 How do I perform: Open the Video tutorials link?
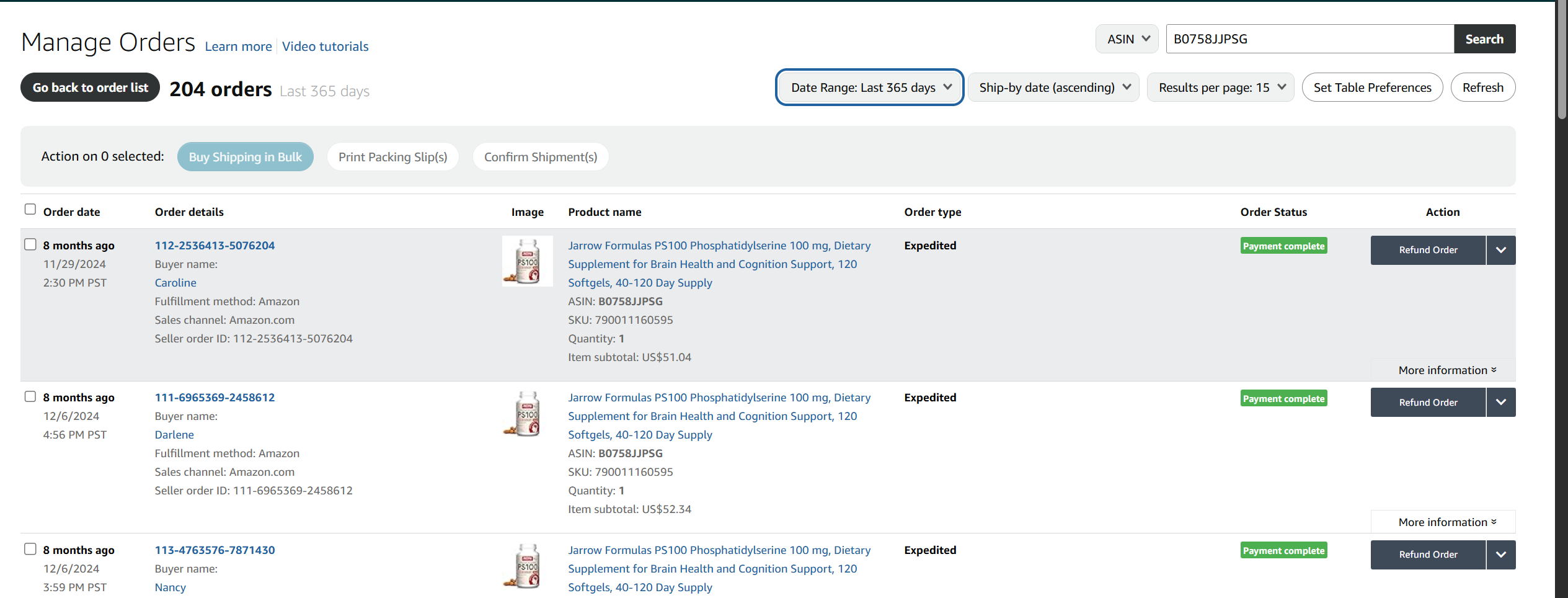pos(325,47)
